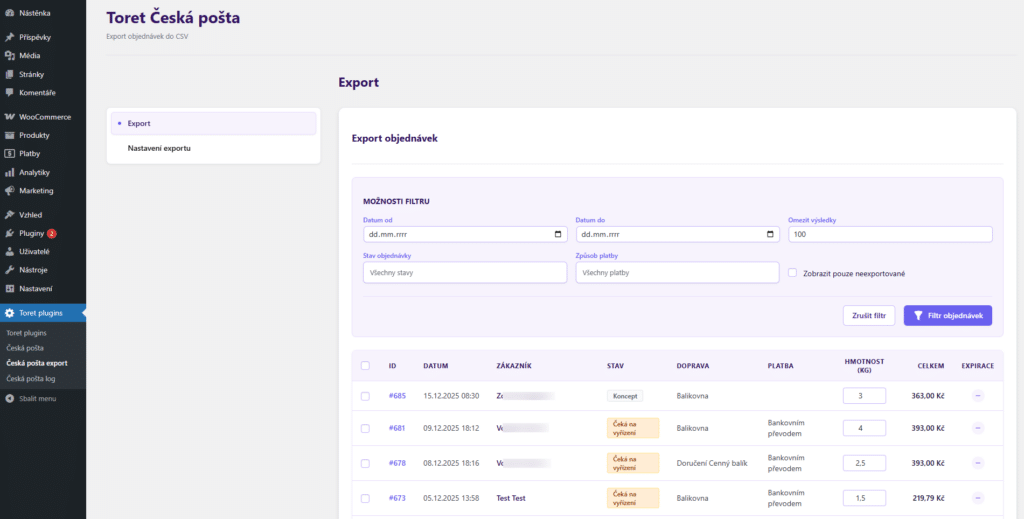Image resolution: width=1024 pixels, height=519 pixels.
Task: Check the checkbox for order #673
Action: pyautogui.click(x=365, y=498)
